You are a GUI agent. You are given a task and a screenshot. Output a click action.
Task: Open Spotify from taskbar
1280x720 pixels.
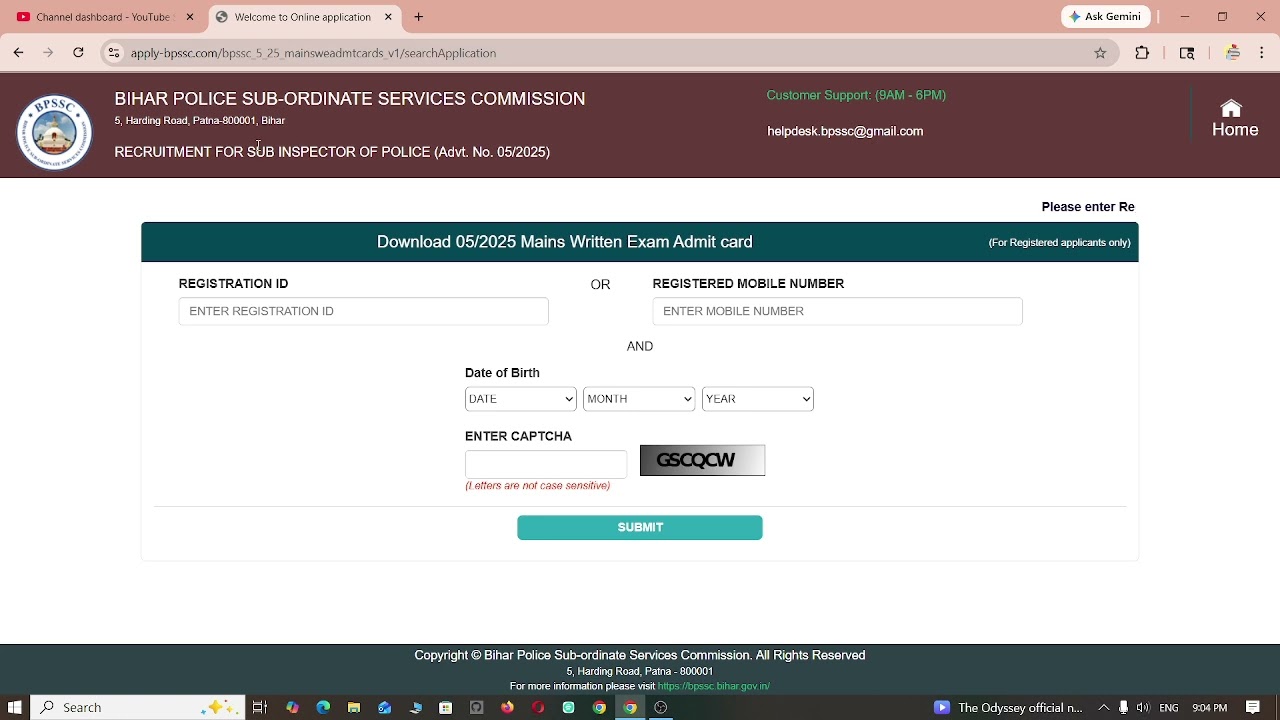point(569,707)
